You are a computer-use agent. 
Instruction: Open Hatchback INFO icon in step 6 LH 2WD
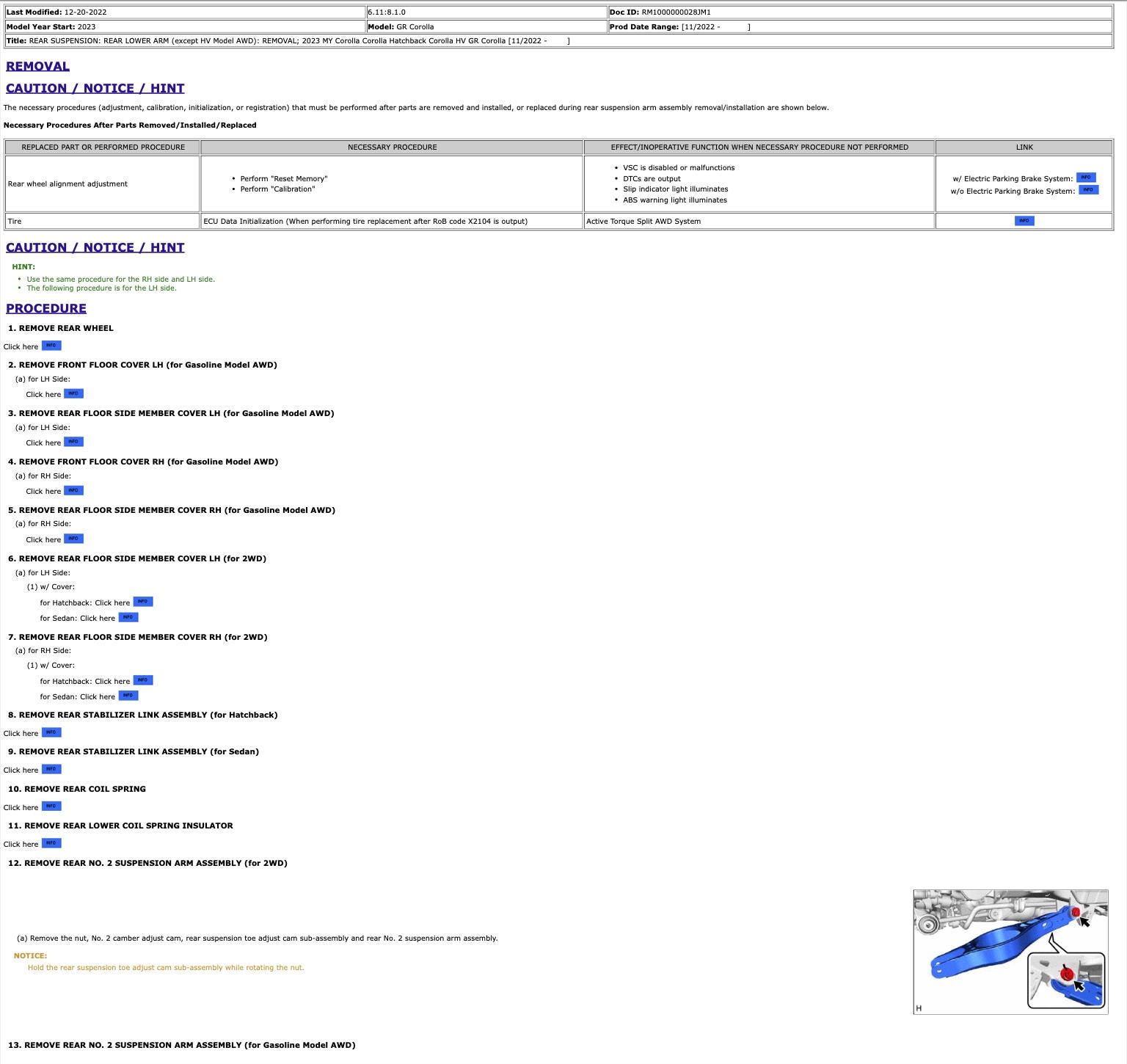(142, 602)
